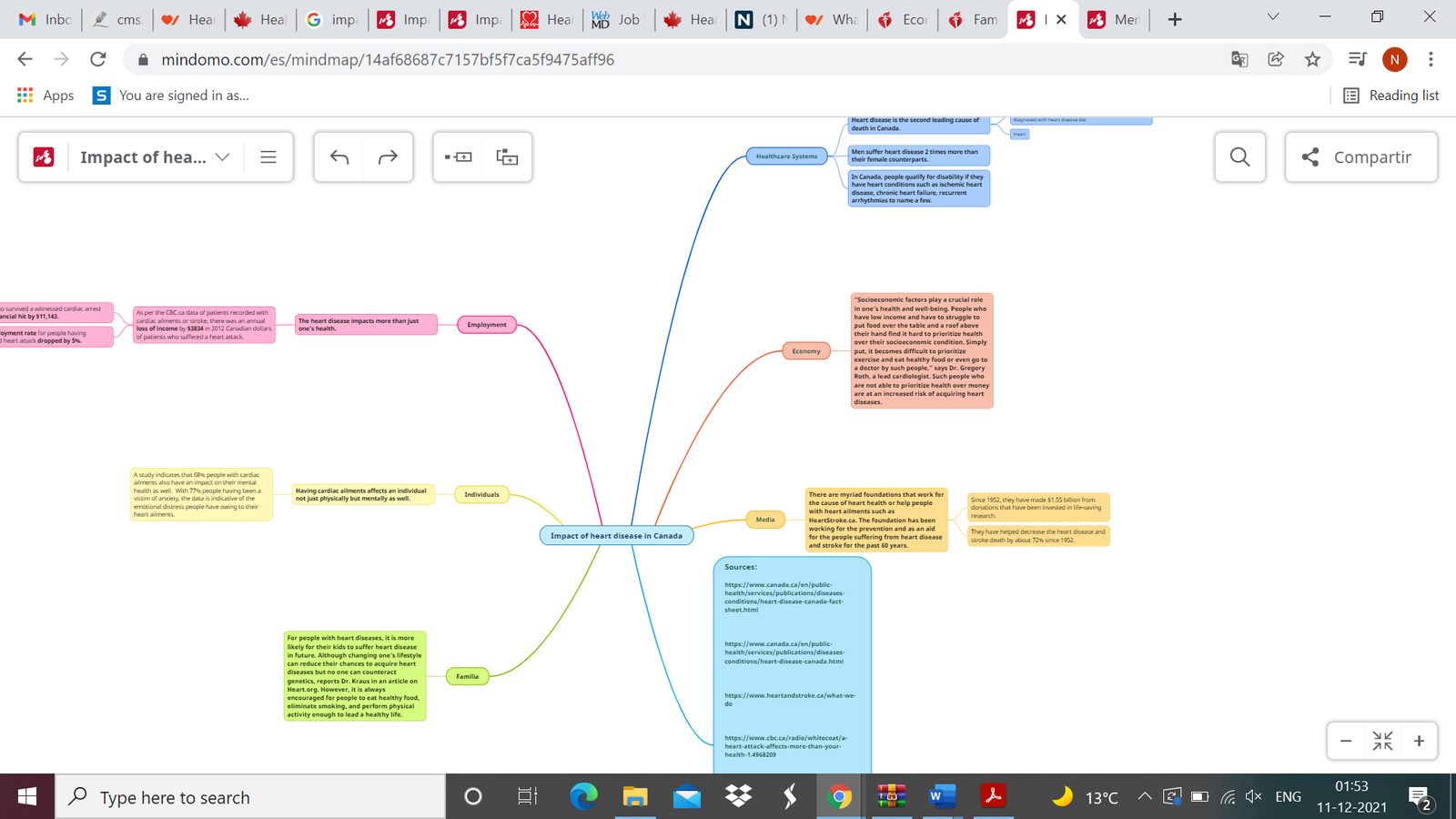Image resolution: width=1456 pixels, height=819 pixels.
Task: Click the Sources heading text
Action: point(741,567)
